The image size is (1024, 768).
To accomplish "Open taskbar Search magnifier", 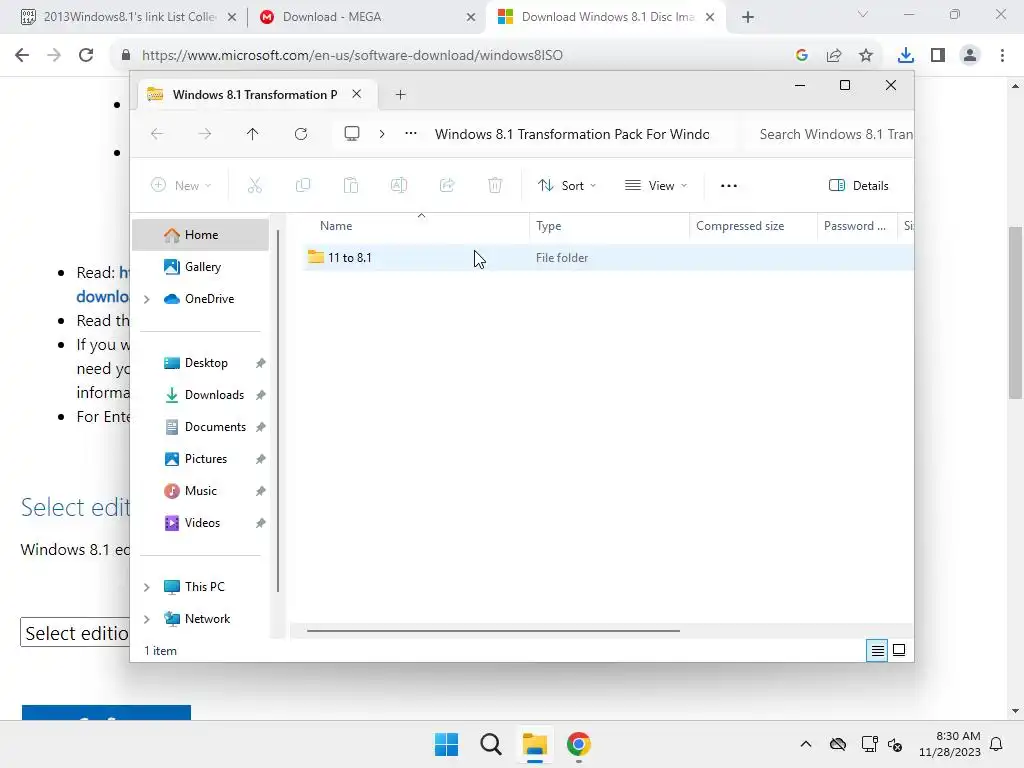I will tap(490, 744).
